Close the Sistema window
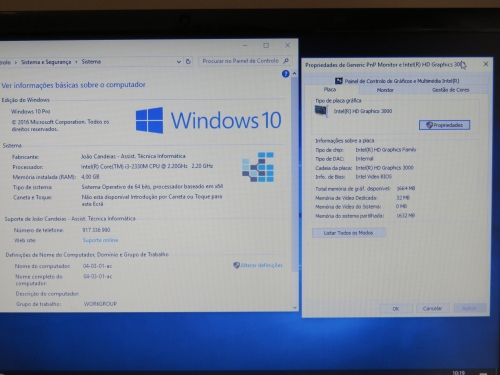 click(287, 45)
